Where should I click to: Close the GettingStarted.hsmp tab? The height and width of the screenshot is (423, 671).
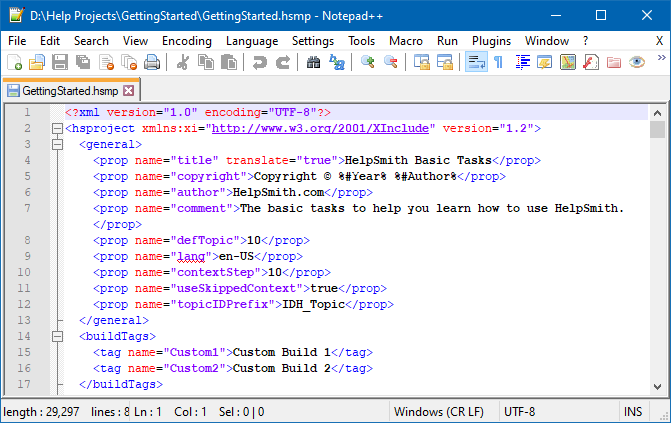pos(128,91)
